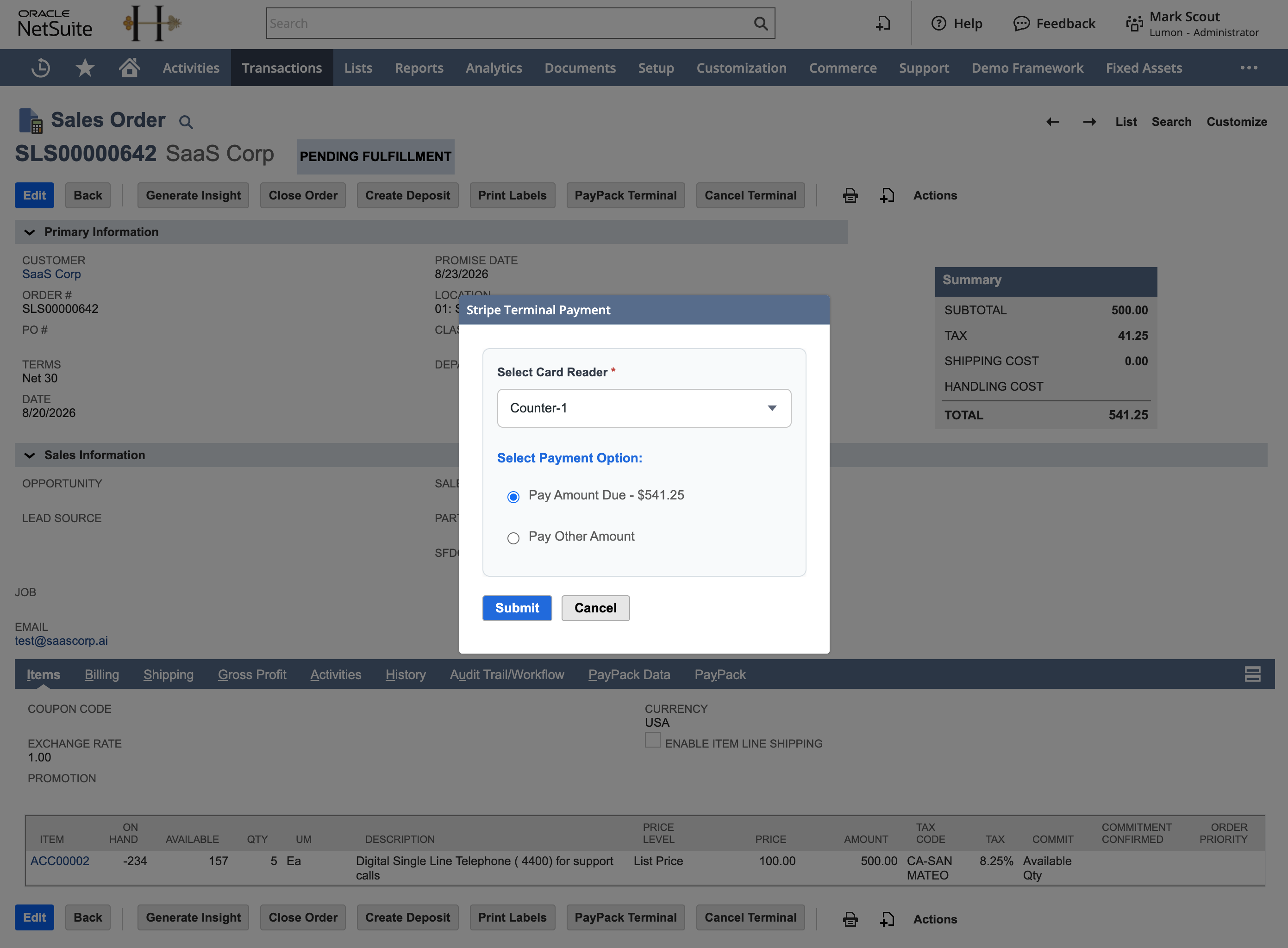Click the global search magnifier icon

[761, 24]
